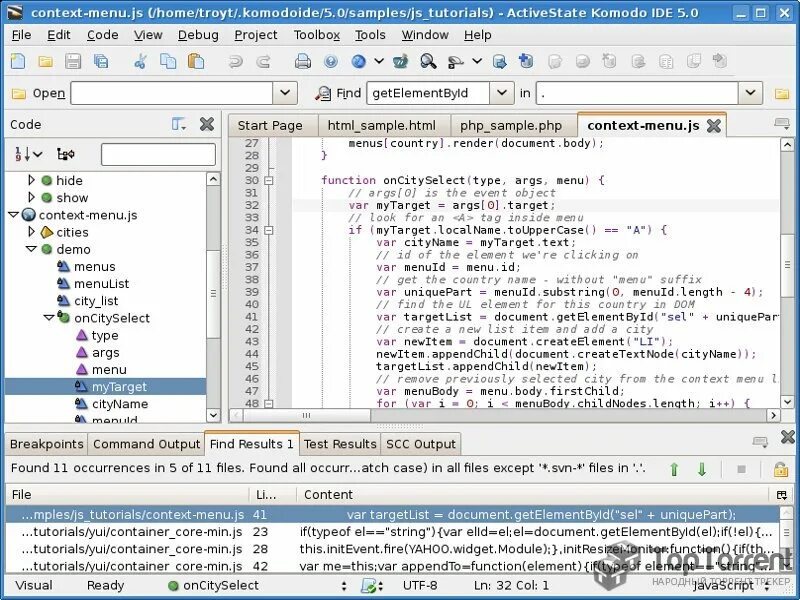Screen dimensions: 800x600
Task: Close the bottom output pane
Action: pyautogui.click(x=788, y=437)
